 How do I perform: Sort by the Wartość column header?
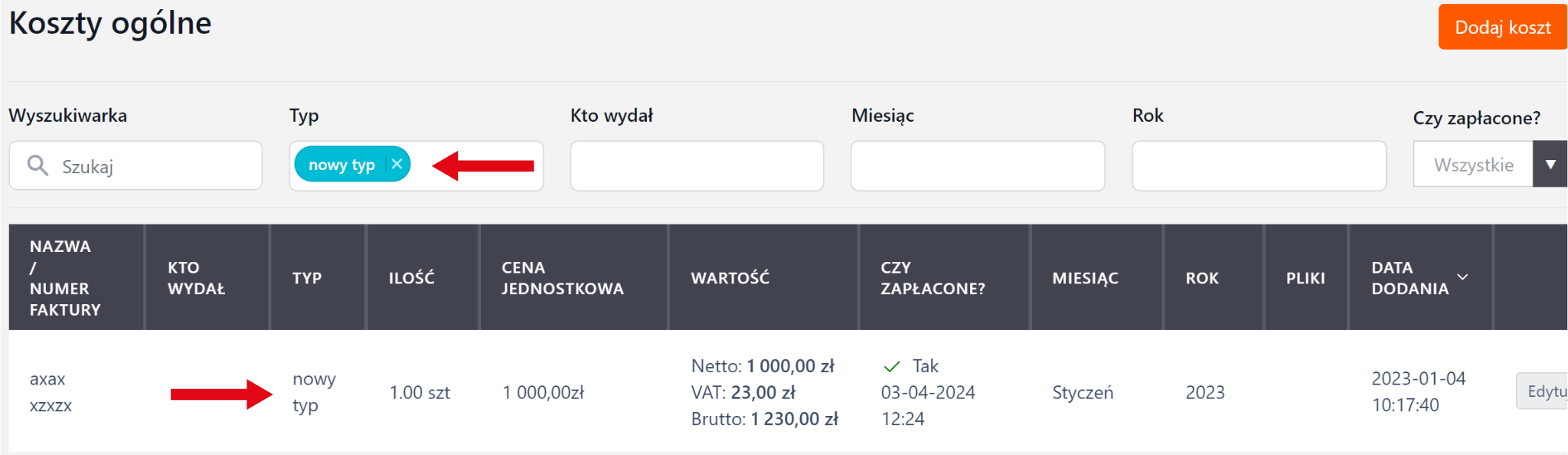point(730,278)
